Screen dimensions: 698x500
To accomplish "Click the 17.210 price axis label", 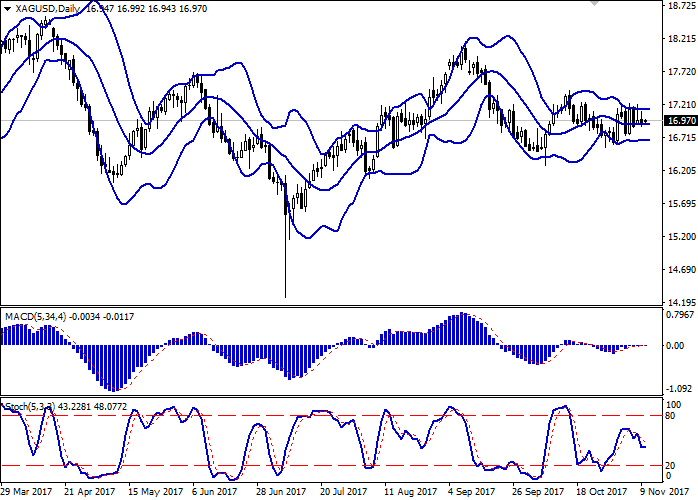I will tap(680, 105).
